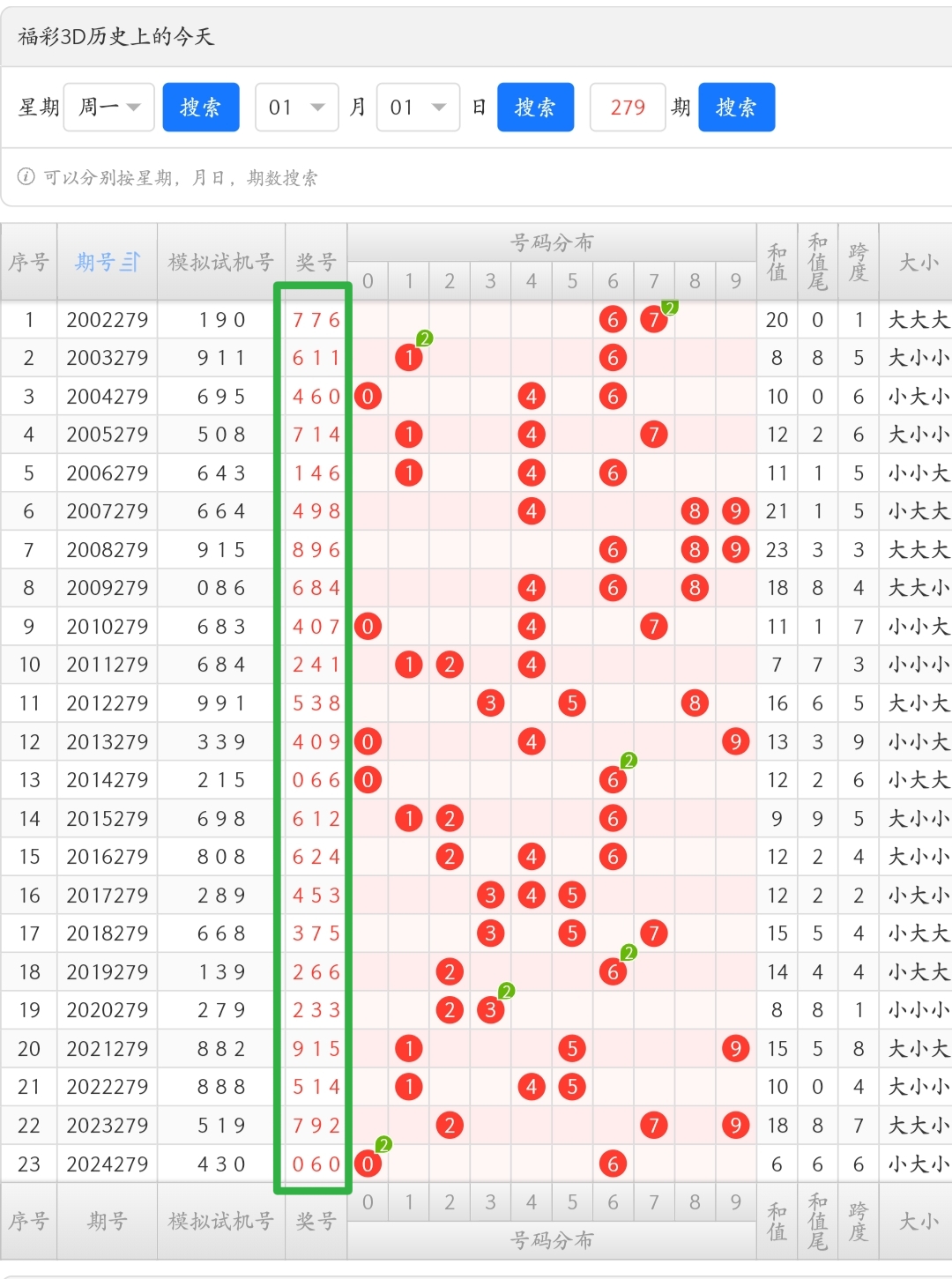Screen dimensions: 952x1279
Task: Click test number 8 8 8
Action: [x=221, y=1086]
